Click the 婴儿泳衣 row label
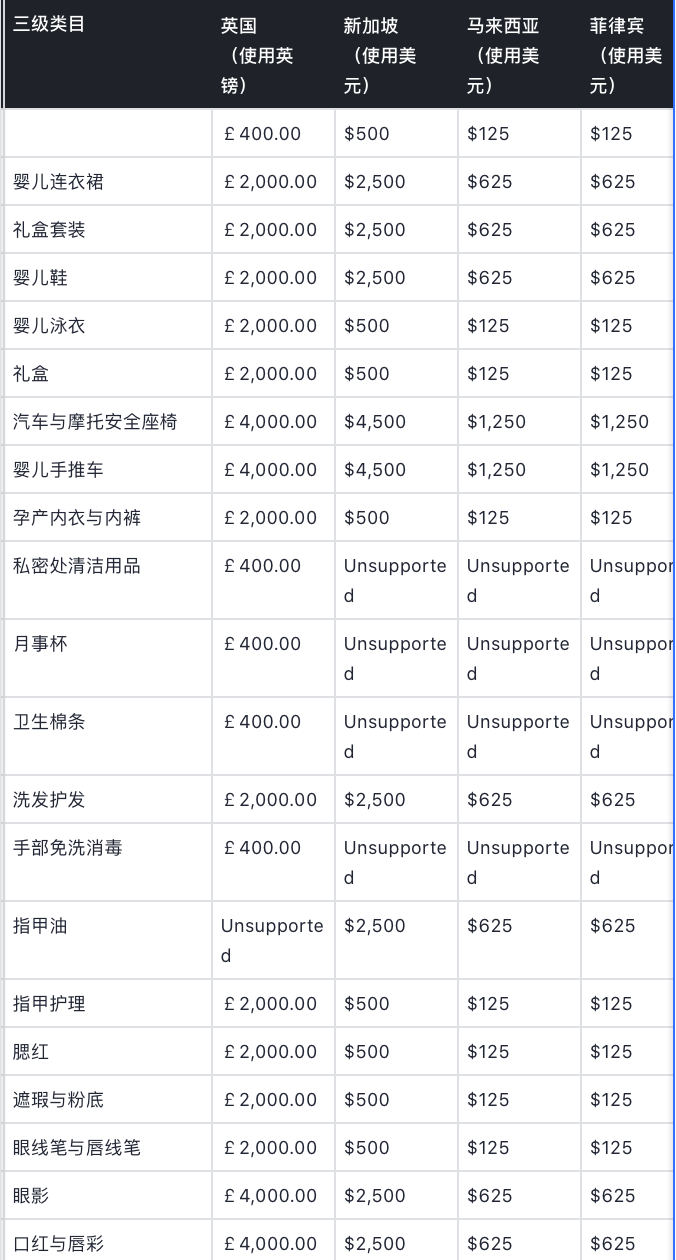Screen dimensions: 676x1260 point(49,326)
